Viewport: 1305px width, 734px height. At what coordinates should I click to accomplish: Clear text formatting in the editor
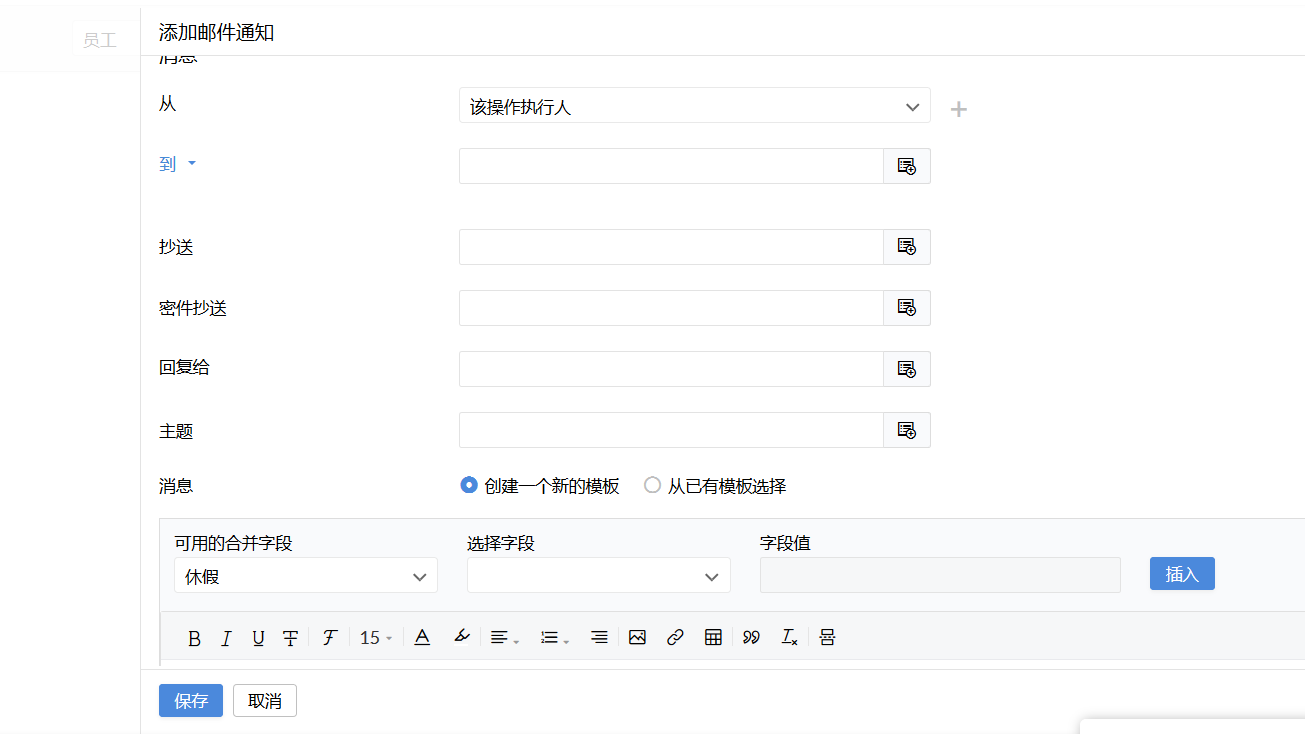[x=789, y=637]
